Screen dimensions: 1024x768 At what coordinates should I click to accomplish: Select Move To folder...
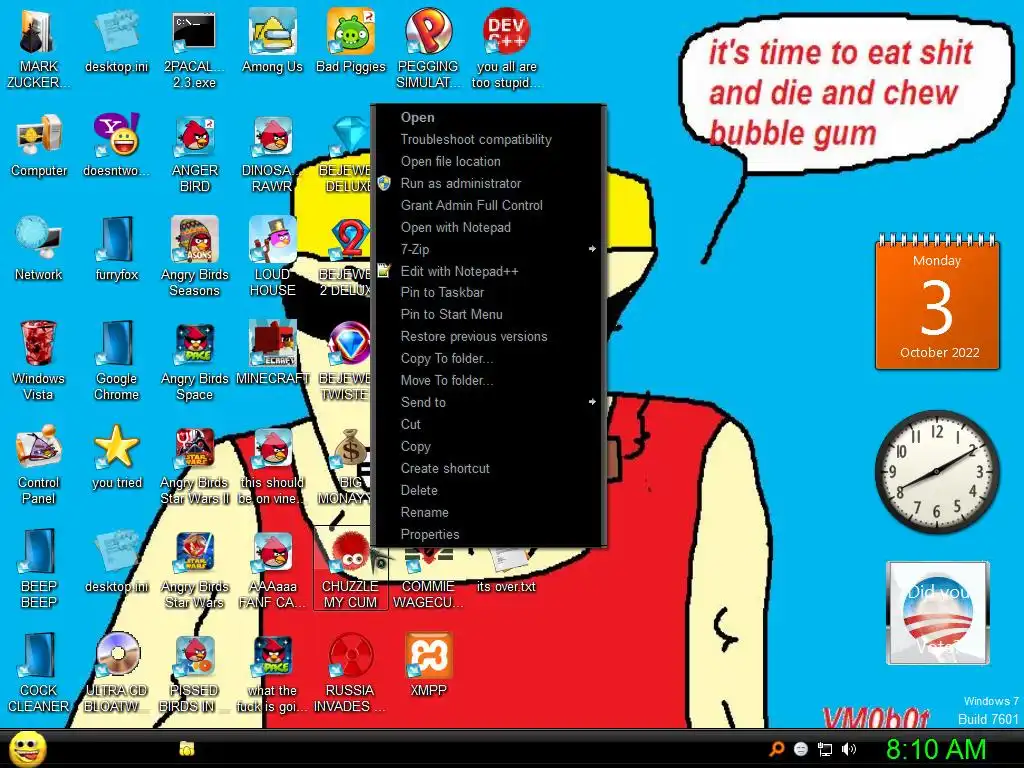pyautogui.click(x=488, y=380)
